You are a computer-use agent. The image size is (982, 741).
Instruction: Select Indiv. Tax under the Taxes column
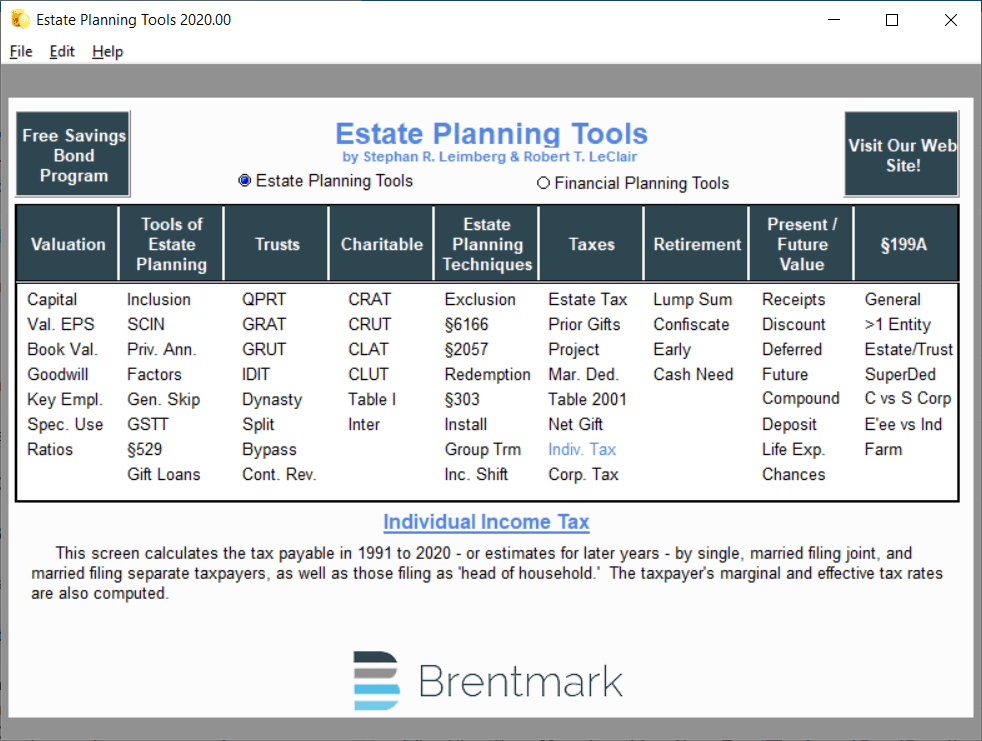click(x=581, y=449)
